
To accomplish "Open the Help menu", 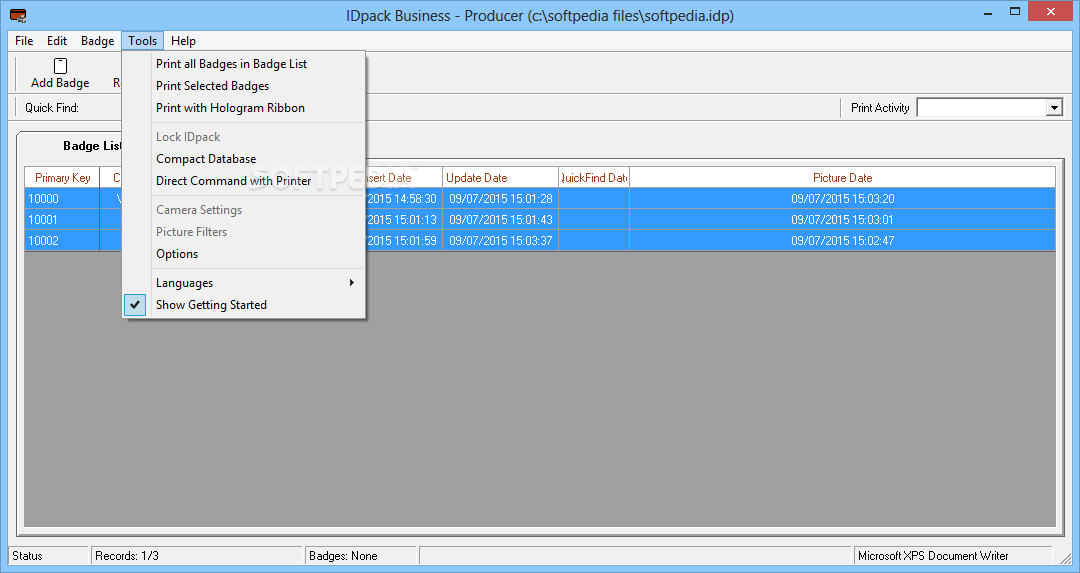I will pyautogui.click(x=183, y=41).
